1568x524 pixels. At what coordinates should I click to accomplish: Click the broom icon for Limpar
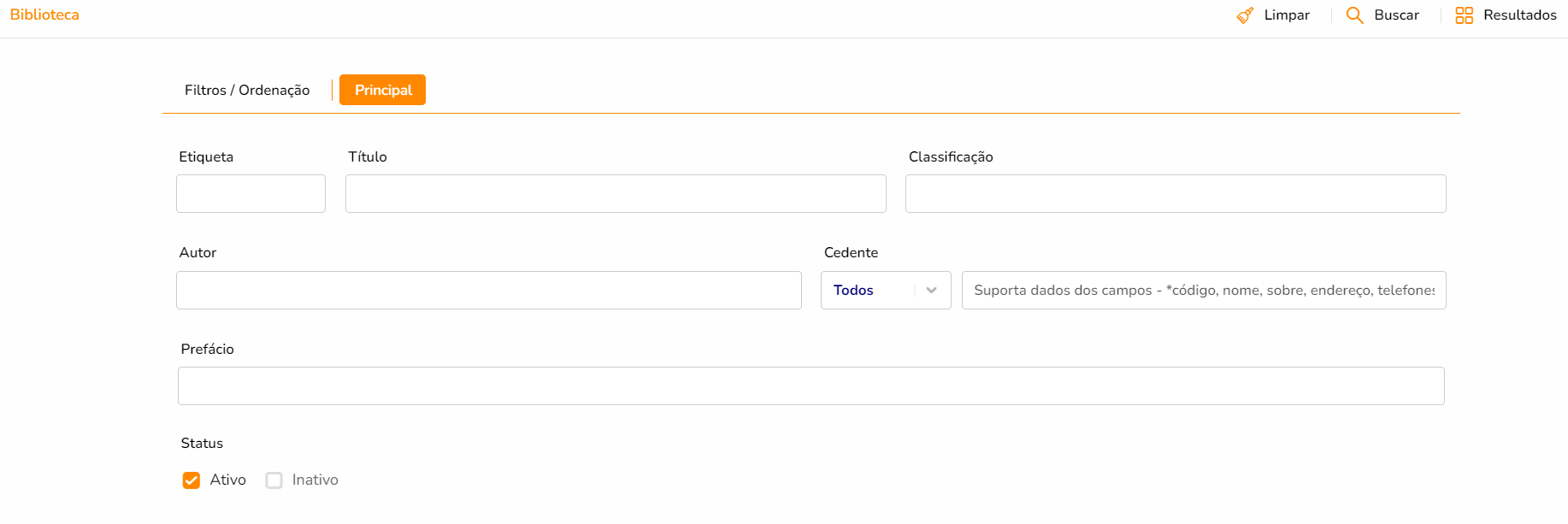[x=1245, y=15]
